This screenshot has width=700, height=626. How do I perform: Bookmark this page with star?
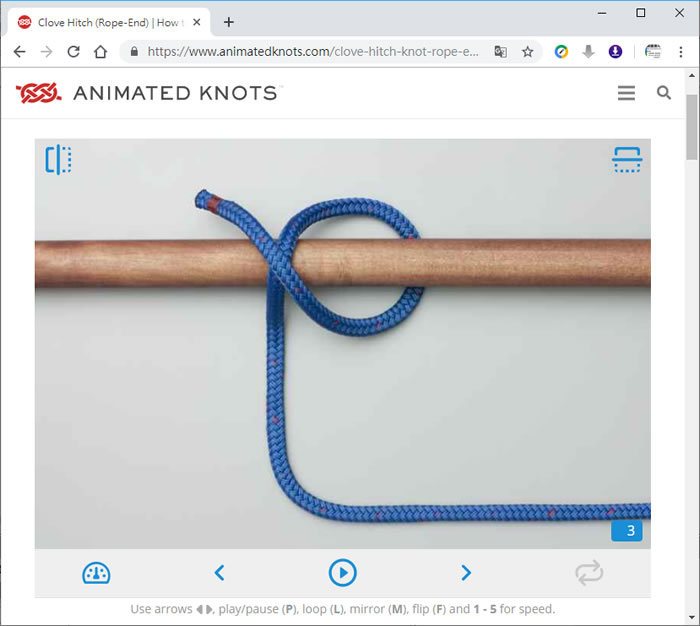point(528,52)
